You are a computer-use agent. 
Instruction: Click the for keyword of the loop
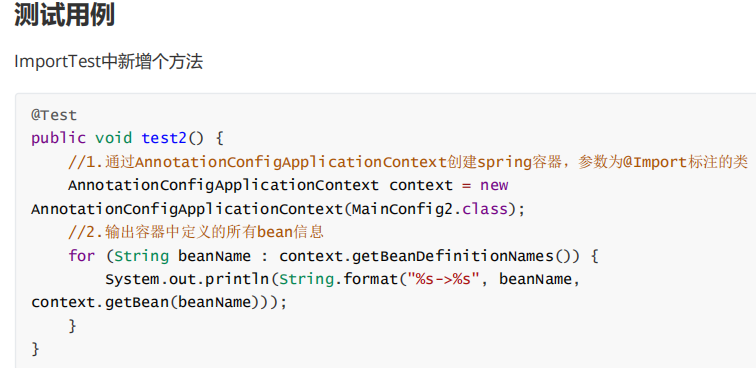click(81, 256)
